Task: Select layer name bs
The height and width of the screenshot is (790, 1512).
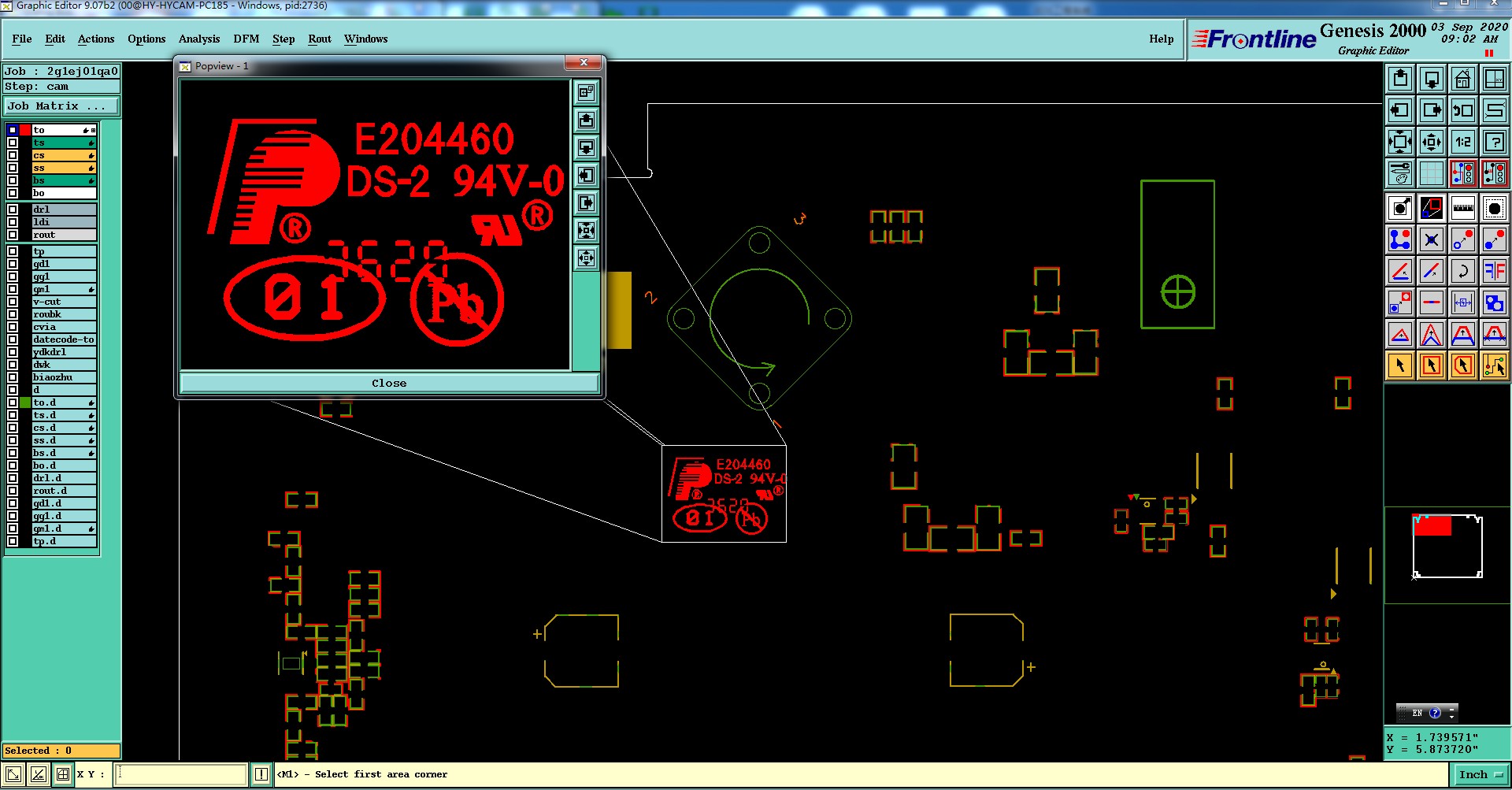Action: 64,180
